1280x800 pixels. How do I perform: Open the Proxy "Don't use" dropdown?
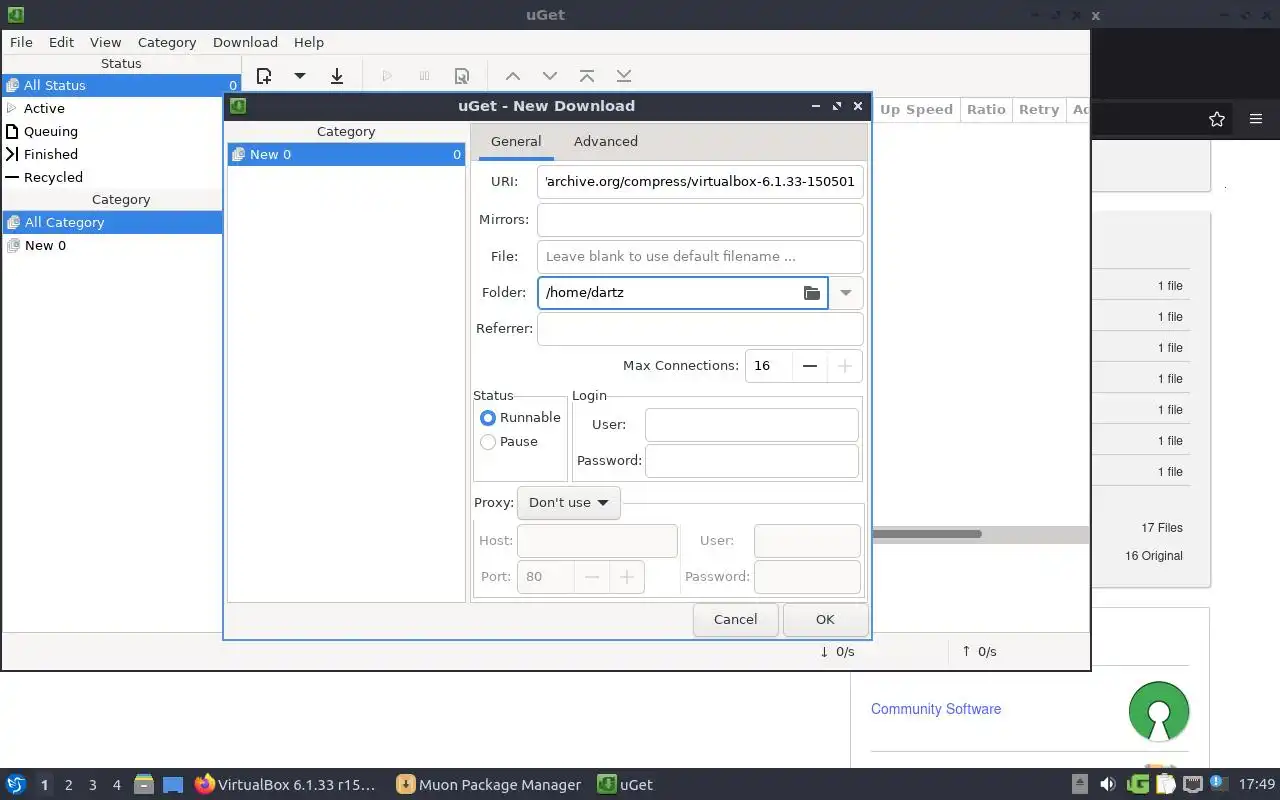tap(569, 502)
